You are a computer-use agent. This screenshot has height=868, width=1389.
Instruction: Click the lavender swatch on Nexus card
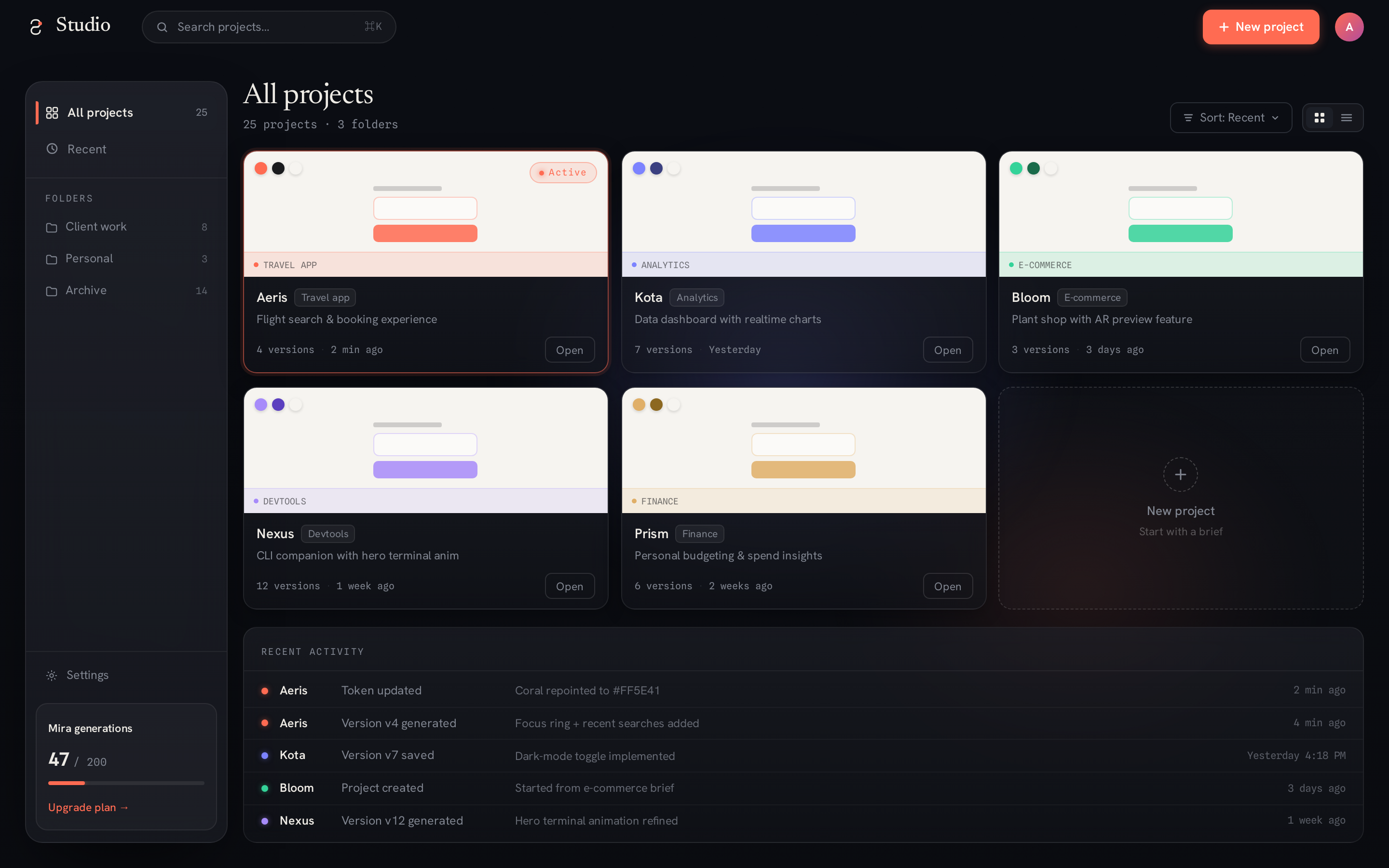(260, 405)
